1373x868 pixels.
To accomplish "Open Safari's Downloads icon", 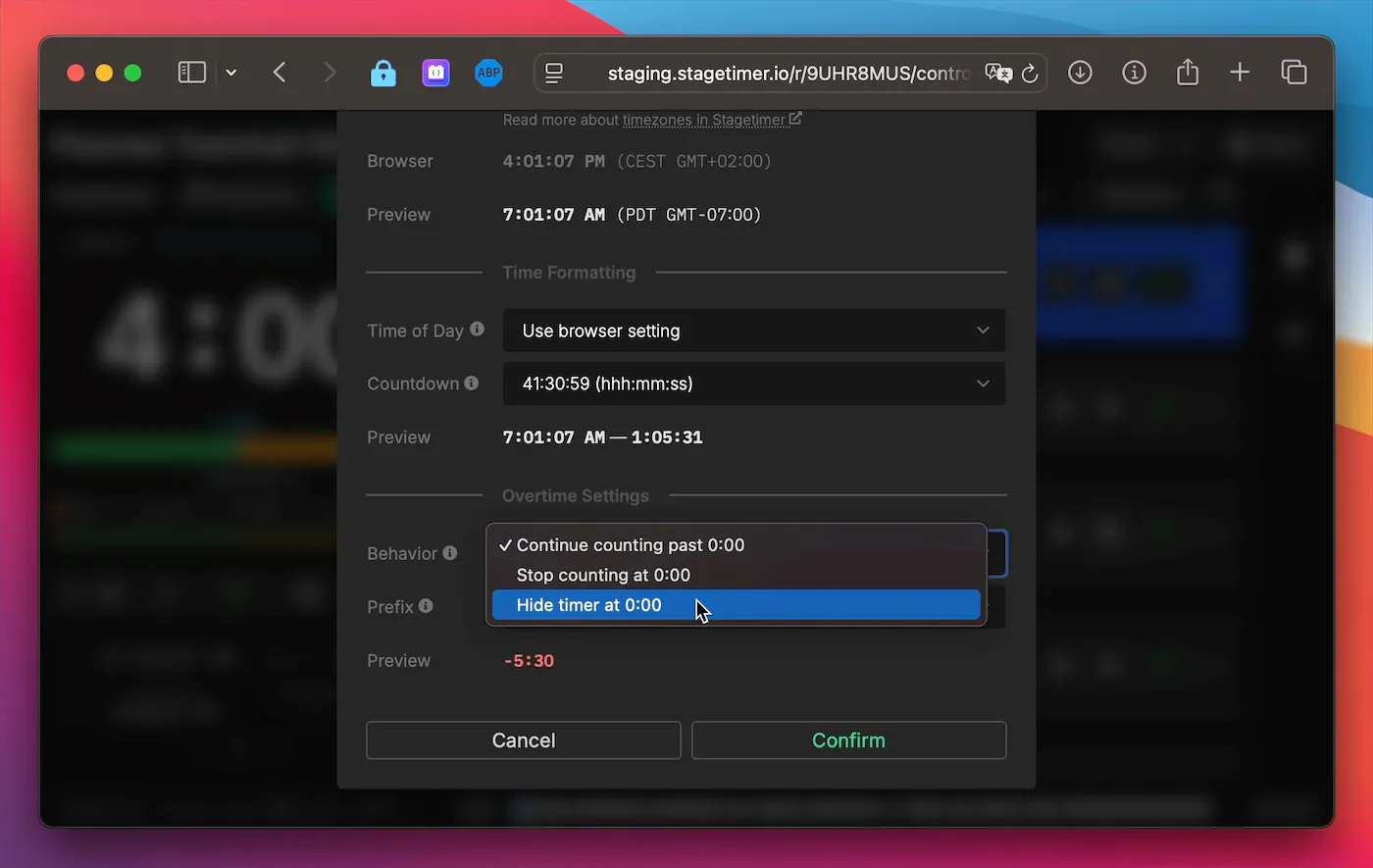I will (1080, 73).
